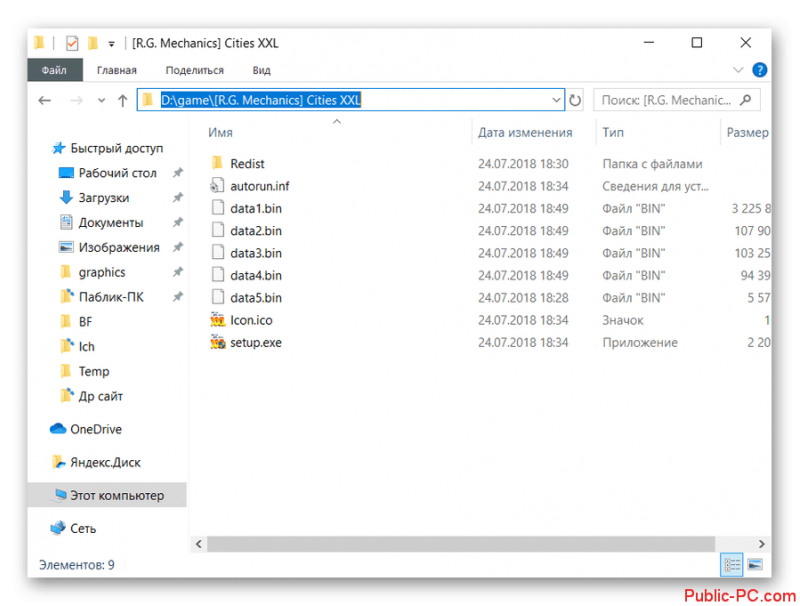
Task: Click the setup.exe application icon
Action: click(x=218, y=342)
